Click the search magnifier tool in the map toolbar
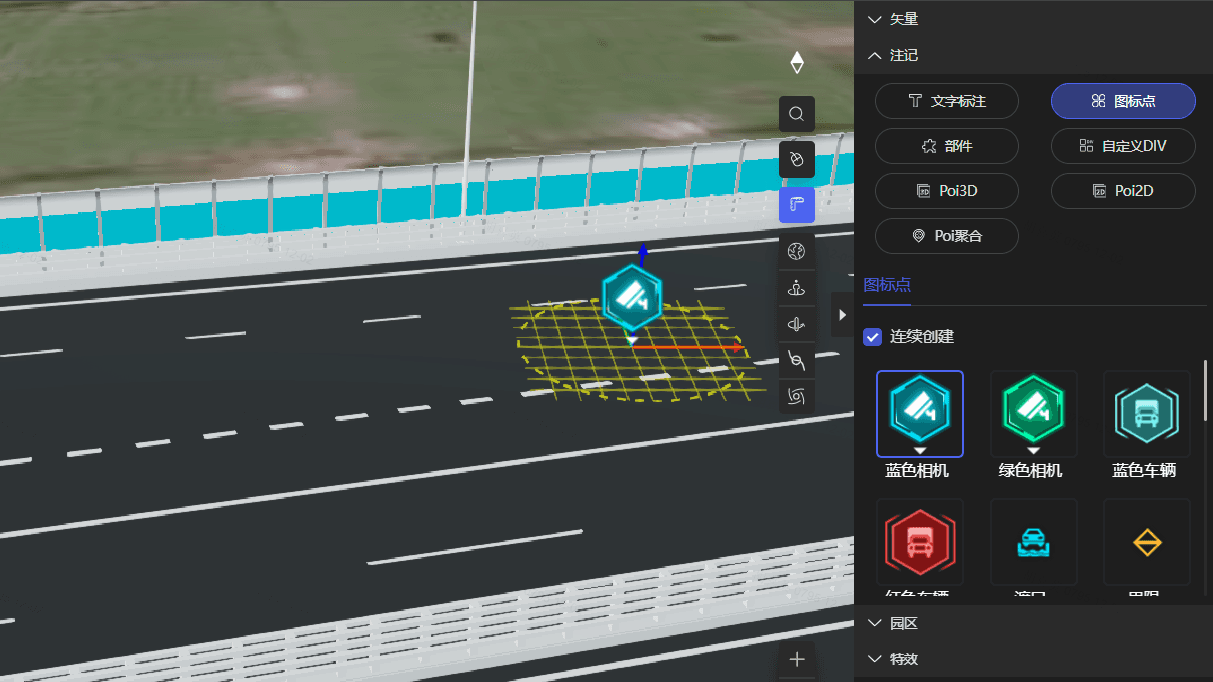1213x682 pixels. pyautogui.click(x=797, y=114)
